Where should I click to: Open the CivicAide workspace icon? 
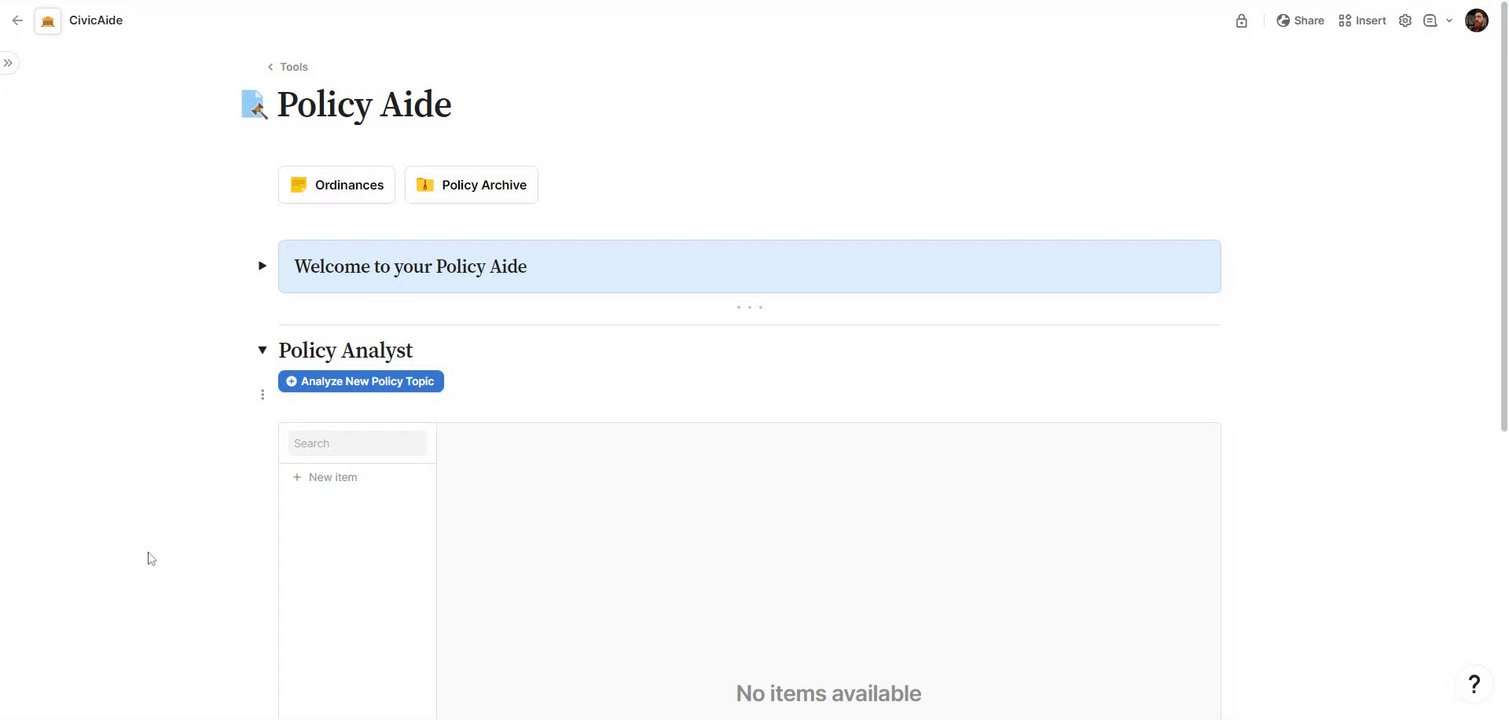pos(48,21)
